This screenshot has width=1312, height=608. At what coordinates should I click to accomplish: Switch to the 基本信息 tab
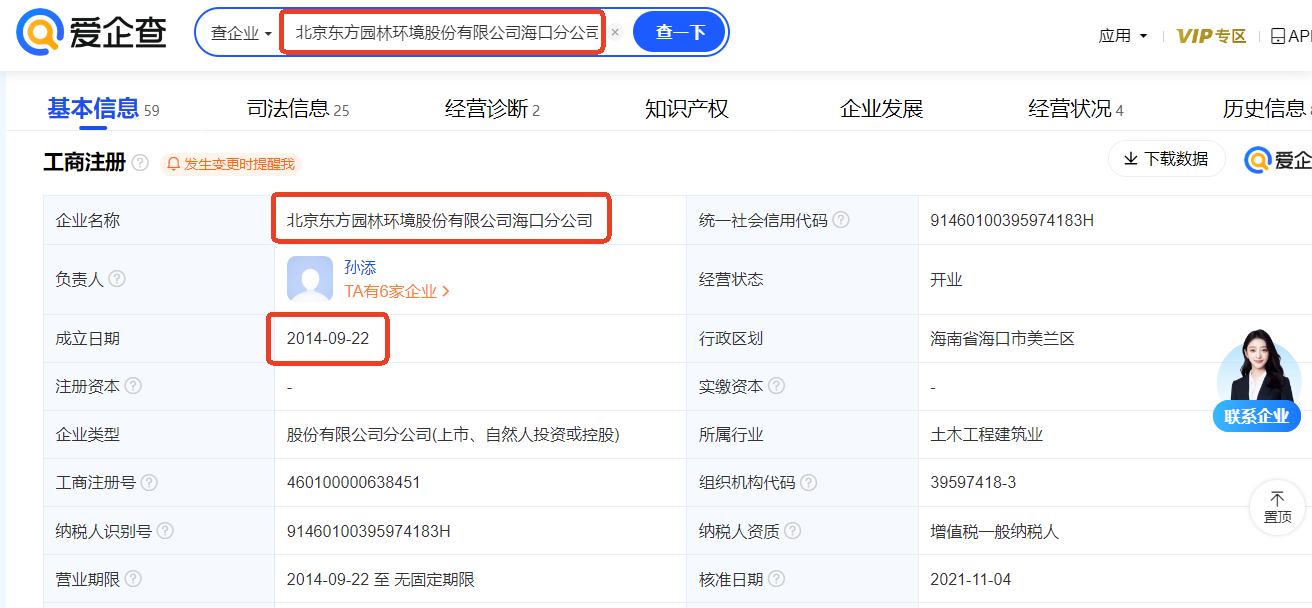click(93, 109)
